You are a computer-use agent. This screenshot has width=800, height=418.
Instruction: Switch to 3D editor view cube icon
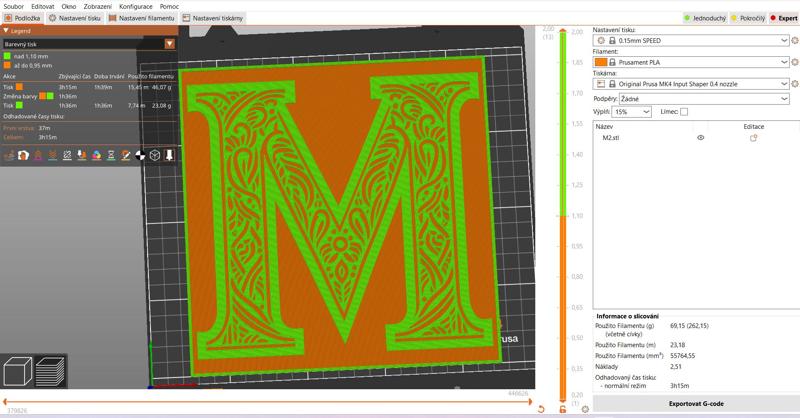coord(17,371)
